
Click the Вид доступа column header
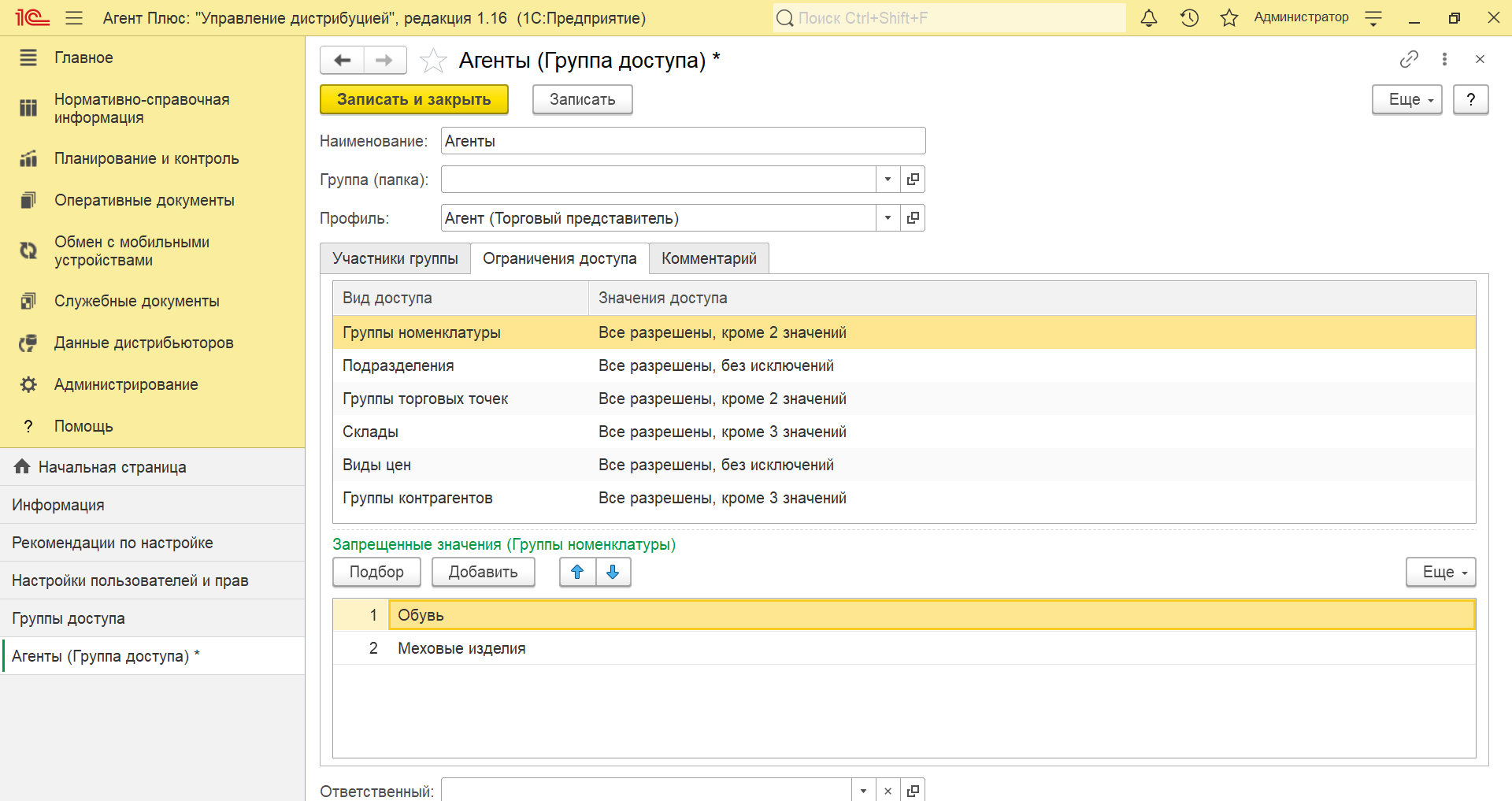coord(461,298)
